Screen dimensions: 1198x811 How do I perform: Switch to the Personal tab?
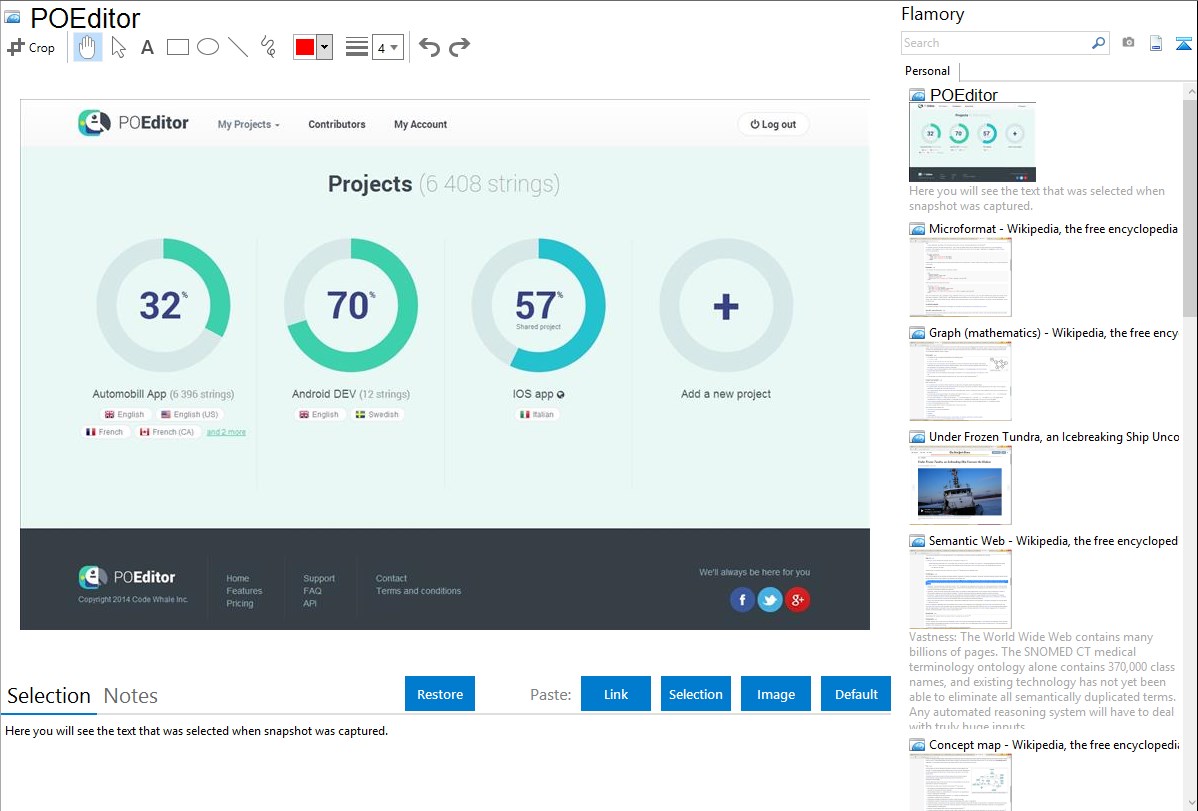(928, 71)
